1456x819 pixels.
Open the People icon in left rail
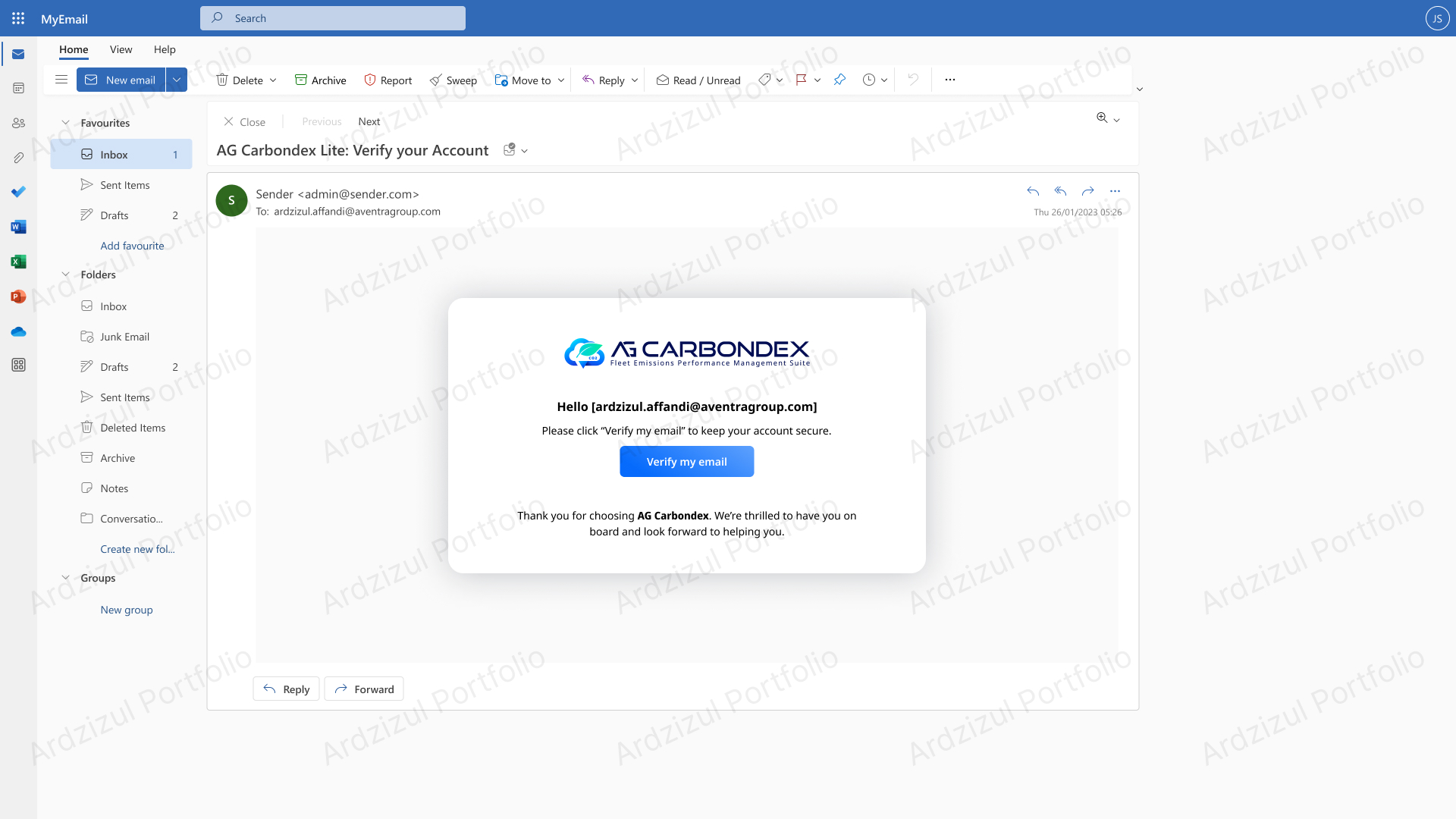[18, 123]
